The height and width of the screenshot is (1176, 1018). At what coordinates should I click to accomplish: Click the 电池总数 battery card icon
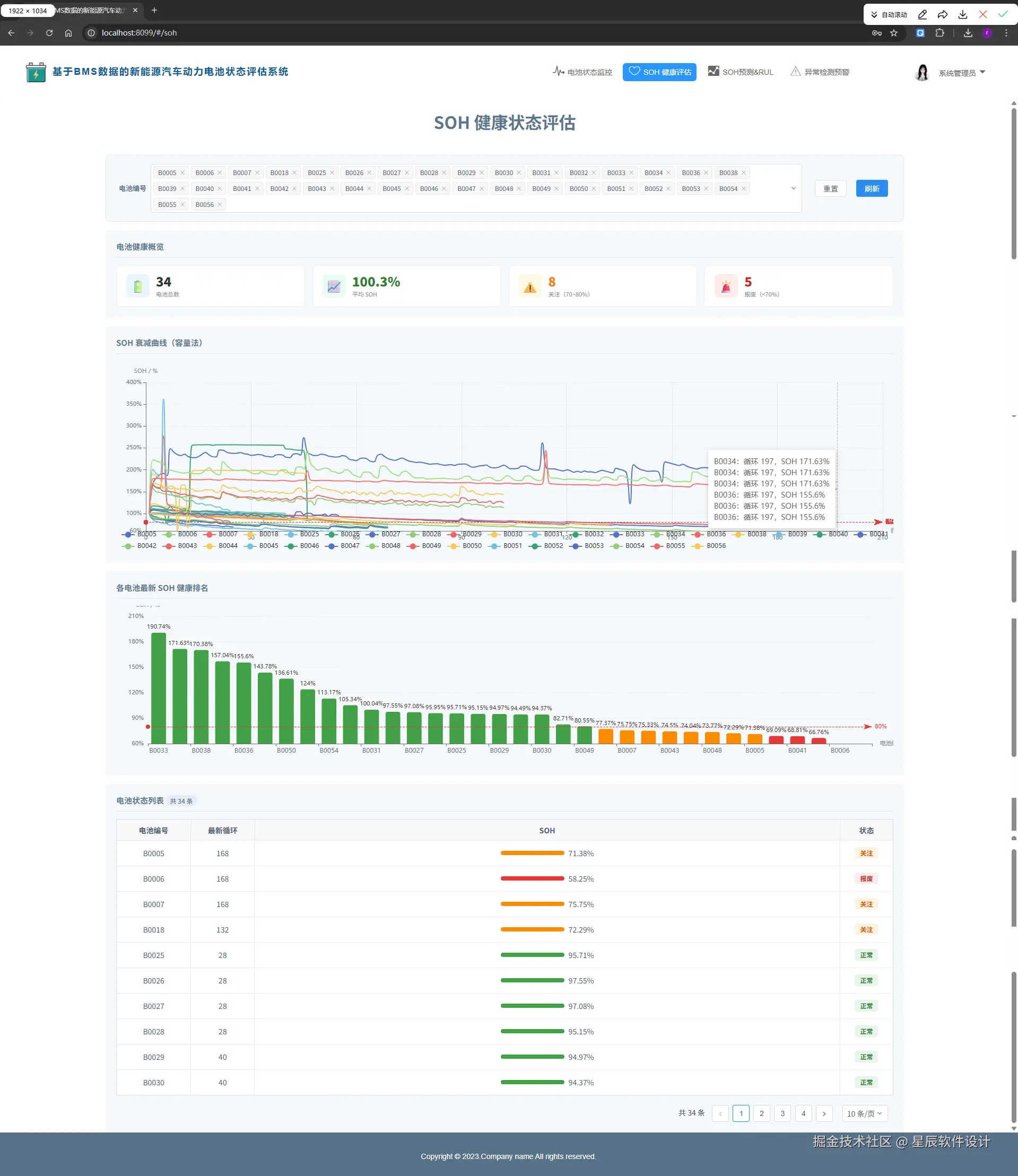[x=138, y=286]
